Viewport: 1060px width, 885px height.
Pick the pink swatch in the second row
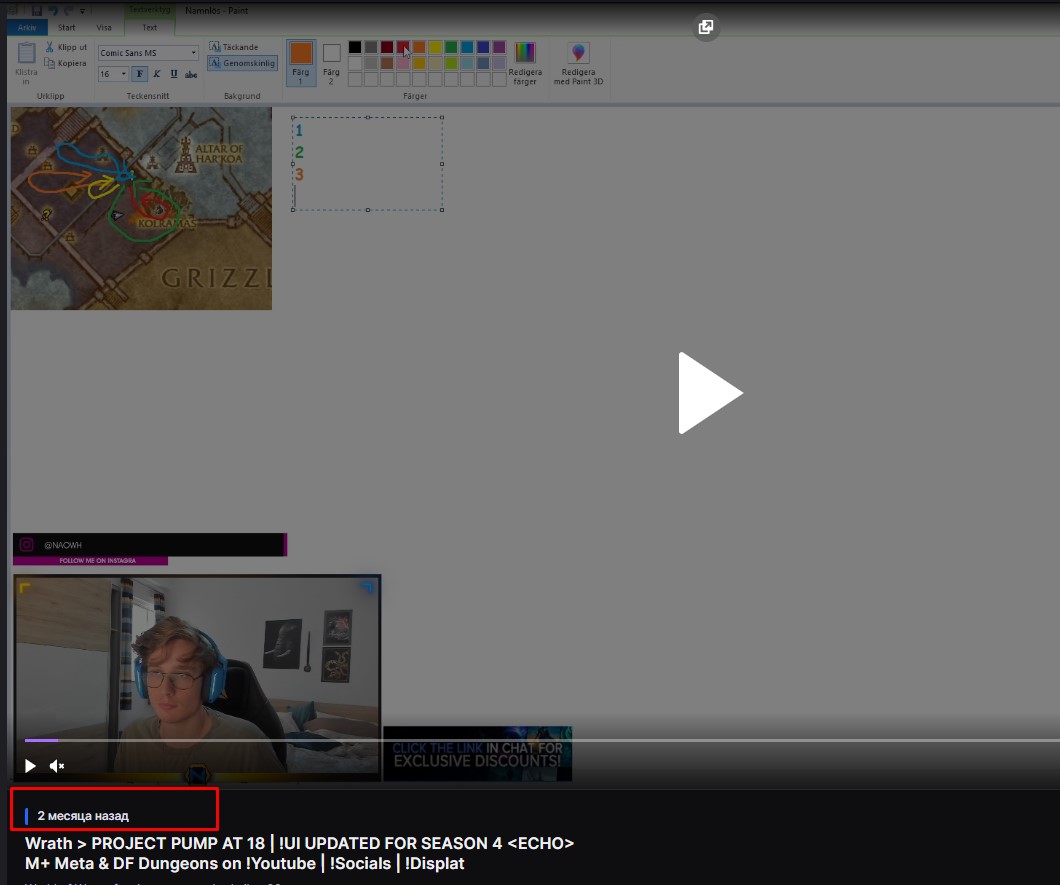pos(403,63)
